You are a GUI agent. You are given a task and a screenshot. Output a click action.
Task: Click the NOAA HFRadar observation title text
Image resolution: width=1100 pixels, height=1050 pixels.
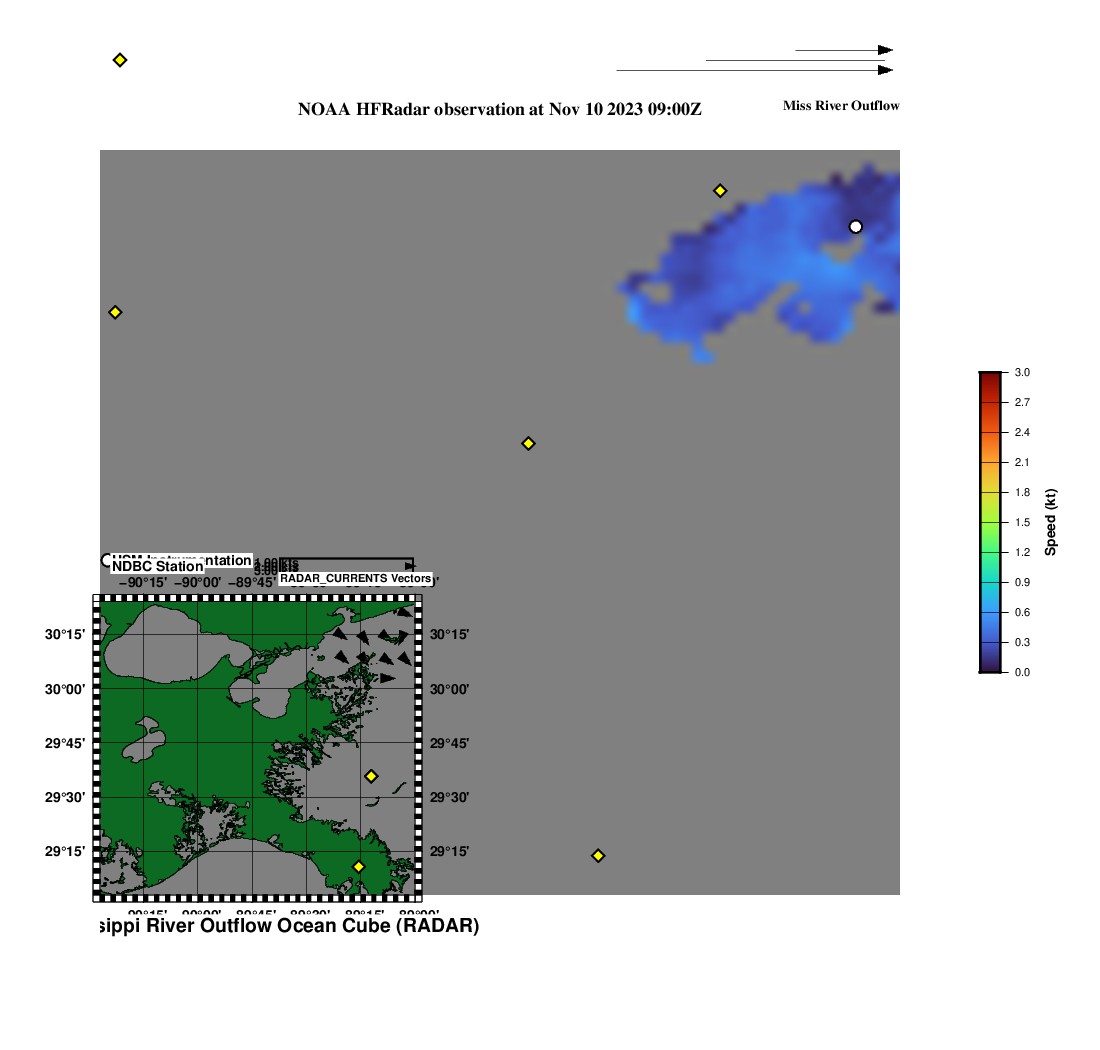(x=500, y=109)
